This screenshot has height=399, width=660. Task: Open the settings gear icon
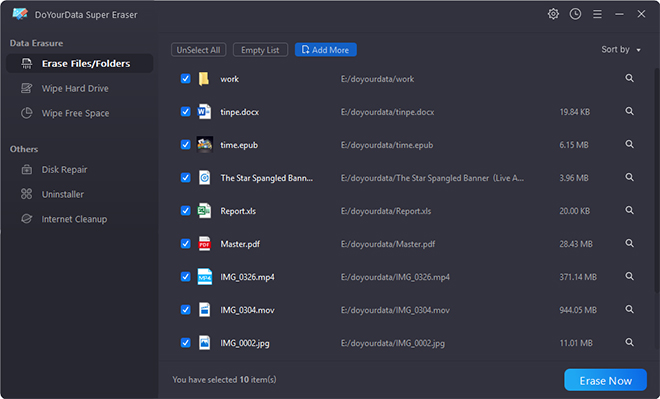coord(553,14)
